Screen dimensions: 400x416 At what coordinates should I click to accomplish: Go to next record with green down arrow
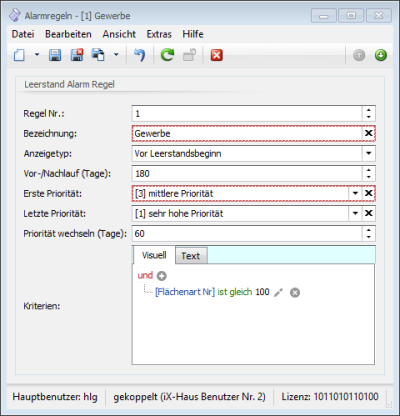click(381, 55)
